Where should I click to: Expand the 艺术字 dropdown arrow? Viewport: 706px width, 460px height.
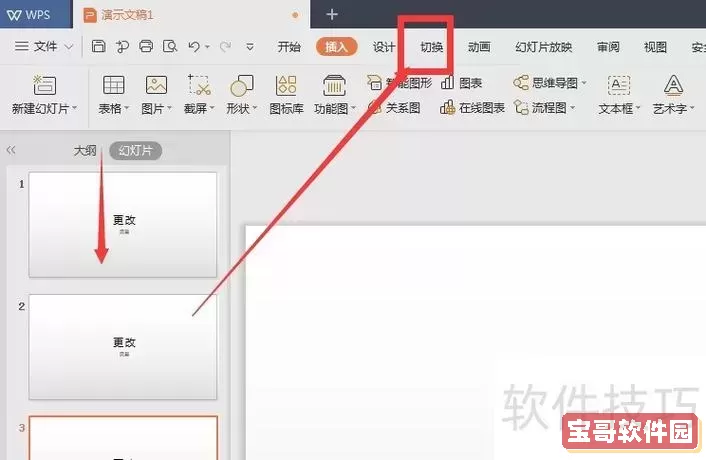(x=692, y=108)
